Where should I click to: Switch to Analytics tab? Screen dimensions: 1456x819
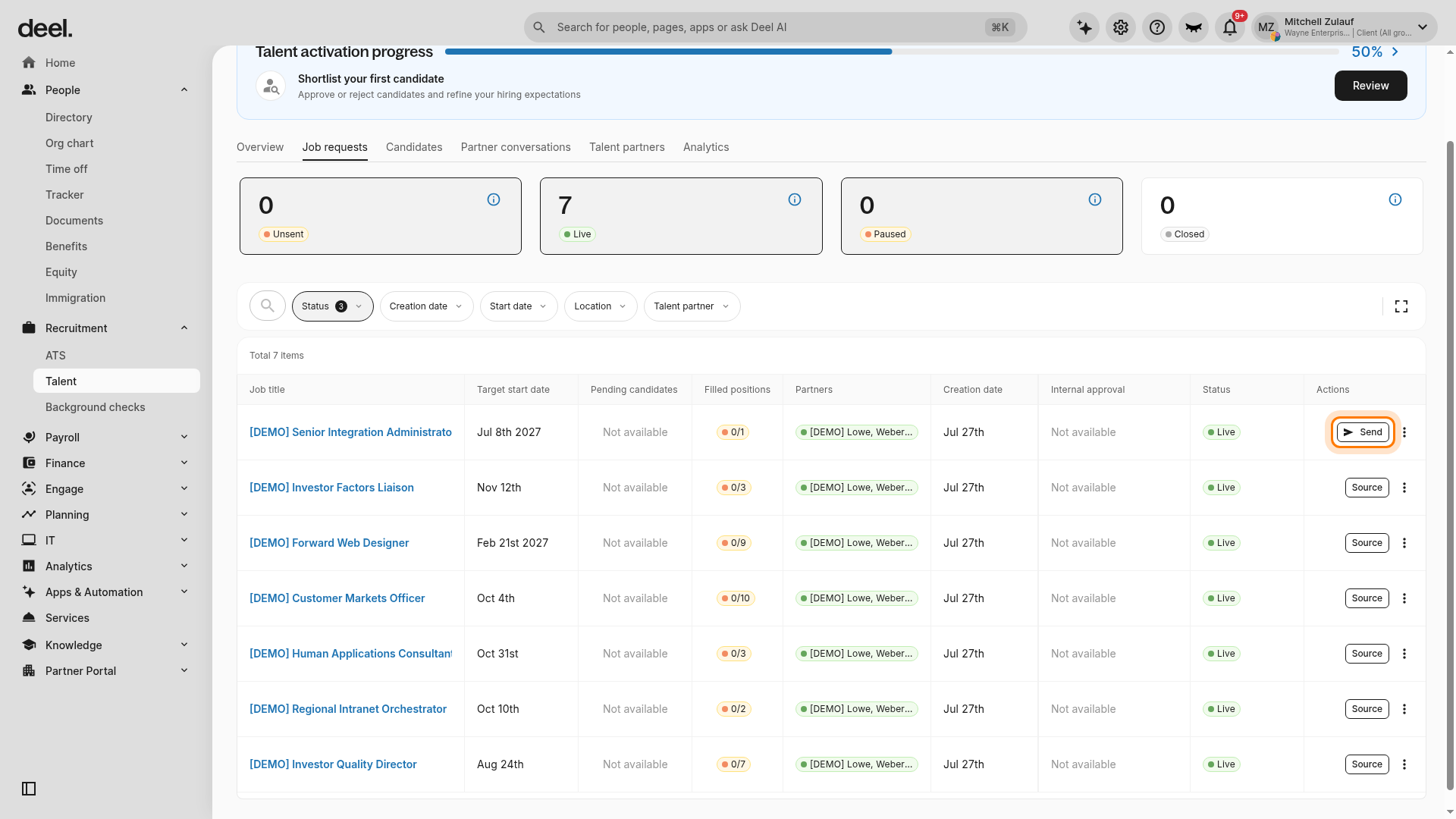(706, 147)
